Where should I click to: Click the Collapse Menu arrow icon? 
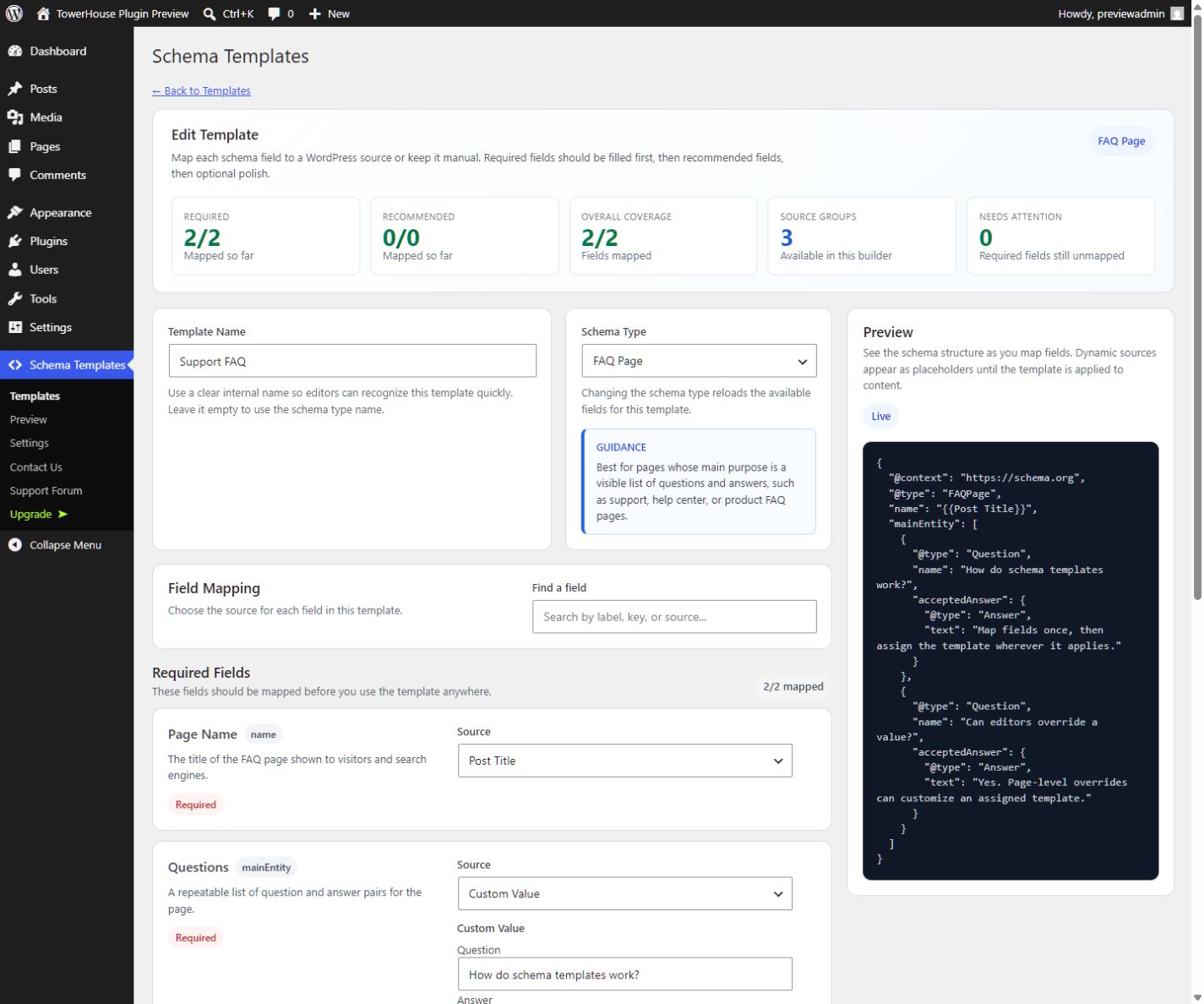[x=15, y=545]
